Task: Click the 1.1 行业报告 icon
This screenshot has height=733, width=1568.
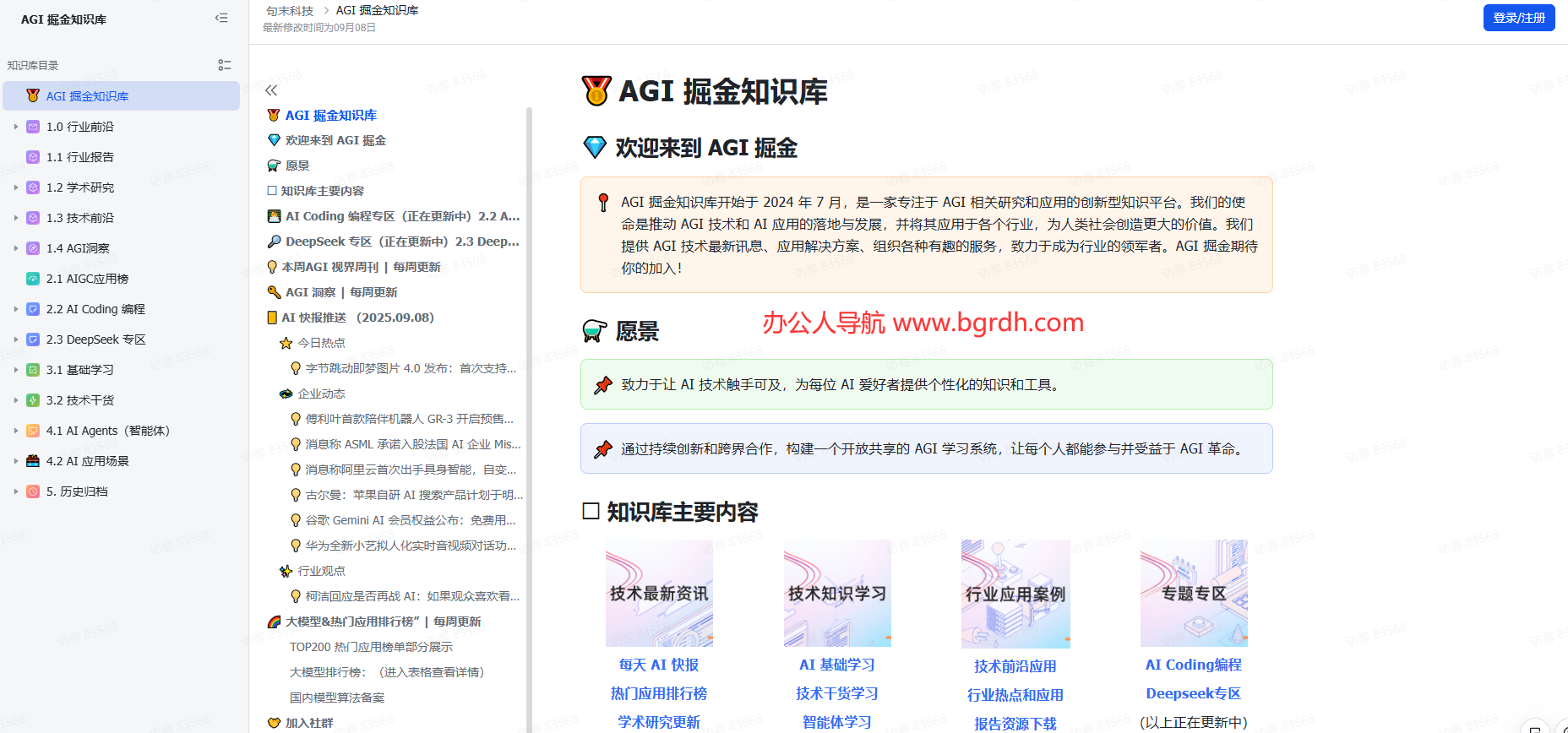Action: [x=33, y=157]
